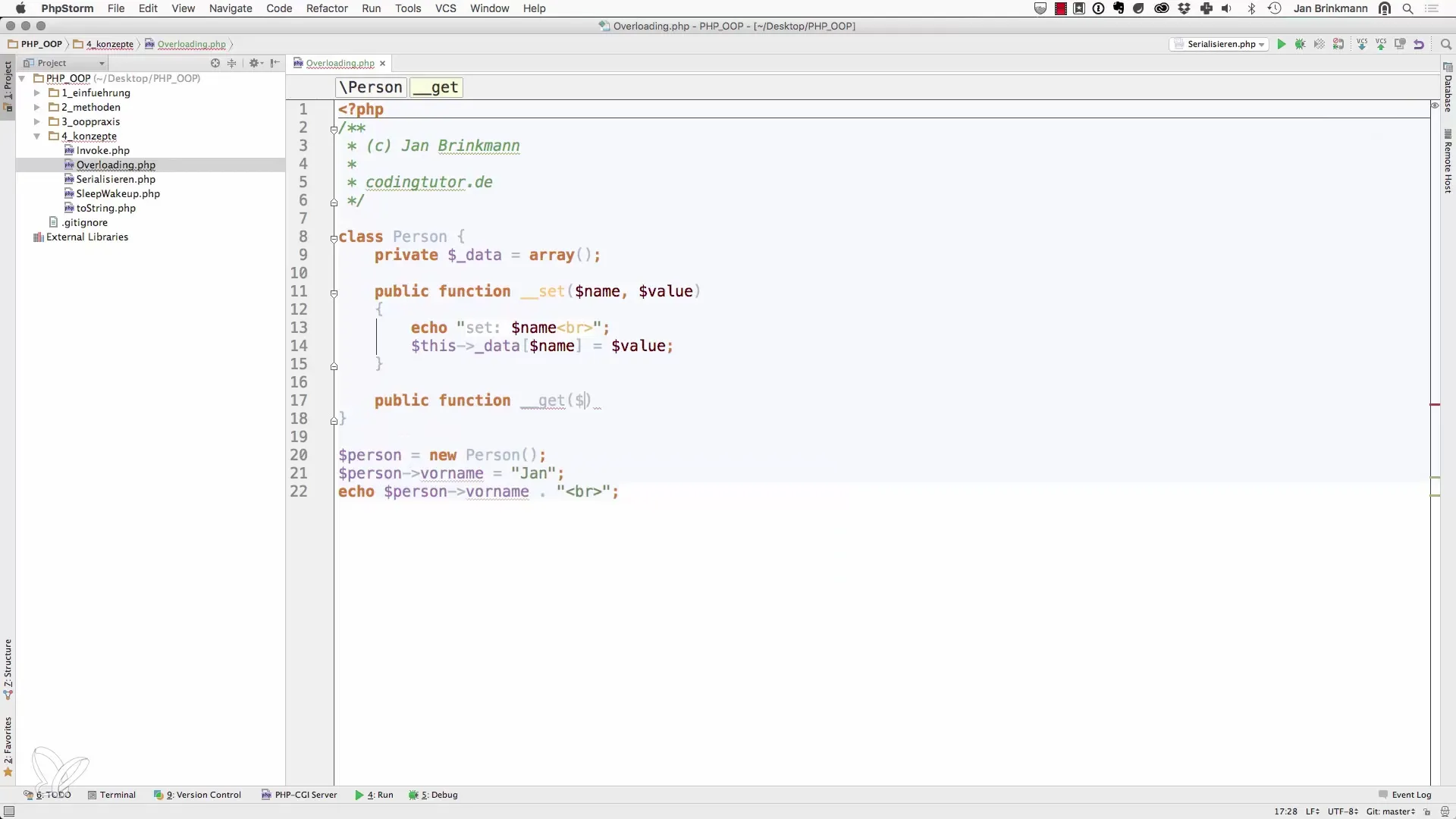Viewport: 1456px width, 819px height.
Task: Click the red error stripe marker
Action: point(1435,404)
